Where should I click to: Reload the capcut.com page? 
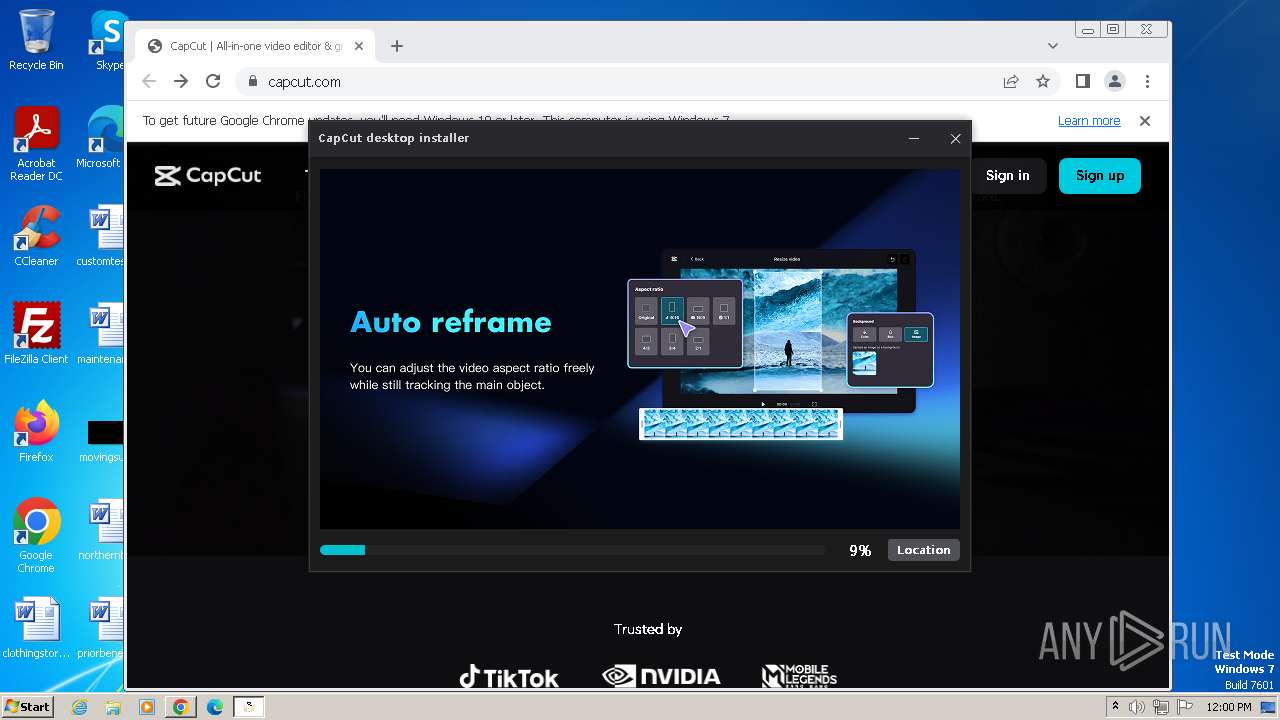pyautogui.click(x=213, y=81)
